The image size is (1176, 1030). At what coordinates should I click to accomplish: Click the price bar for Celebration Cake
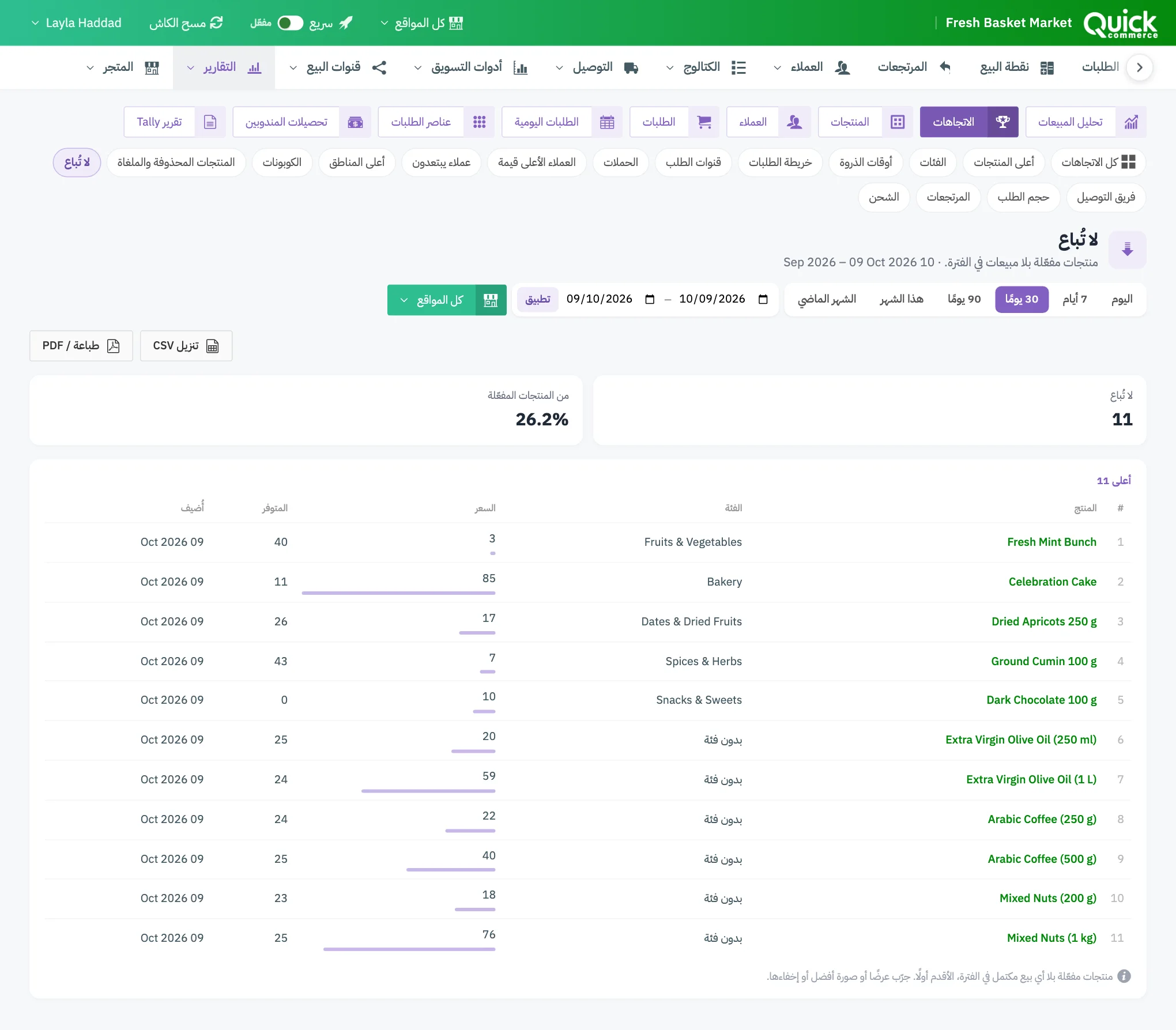tap(398, 593)
